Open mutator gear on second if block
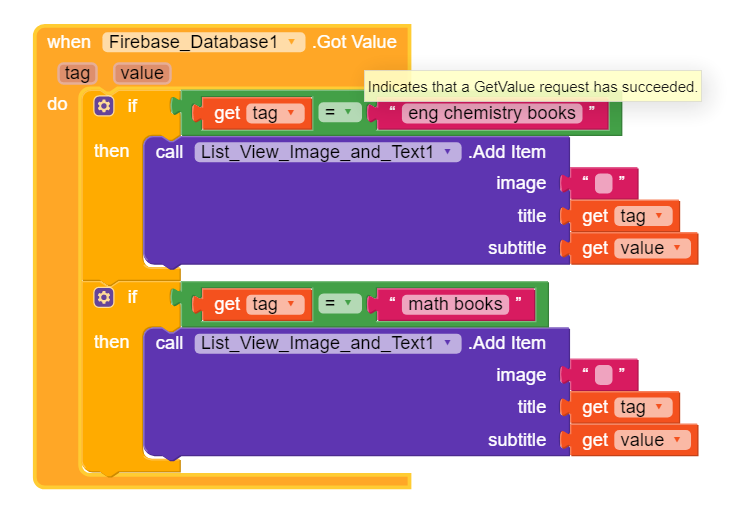 104,298
